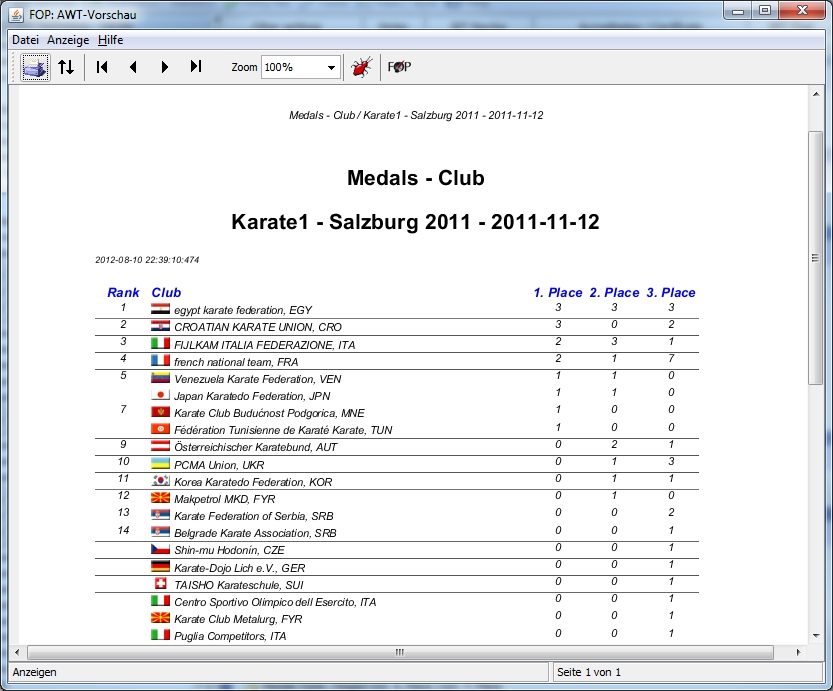Click Czech flag beside Shin-mu Hodonín

click(160, 549)
